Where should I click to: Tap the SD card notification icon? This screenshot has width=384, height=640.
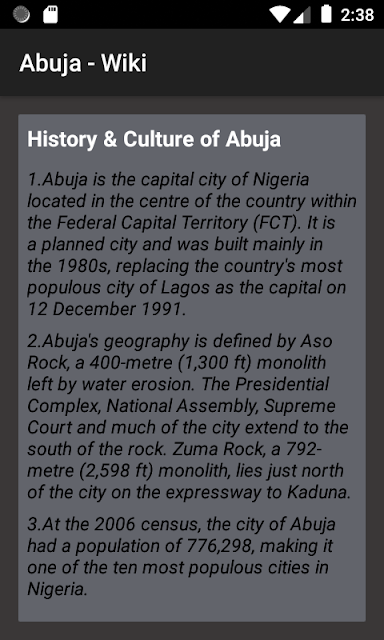click(51, 15)
